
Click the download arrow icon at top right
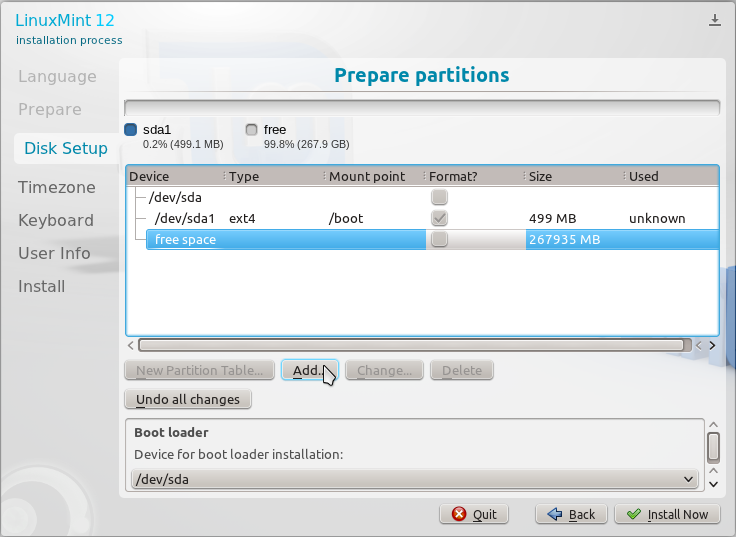click(x=715, y=20)
